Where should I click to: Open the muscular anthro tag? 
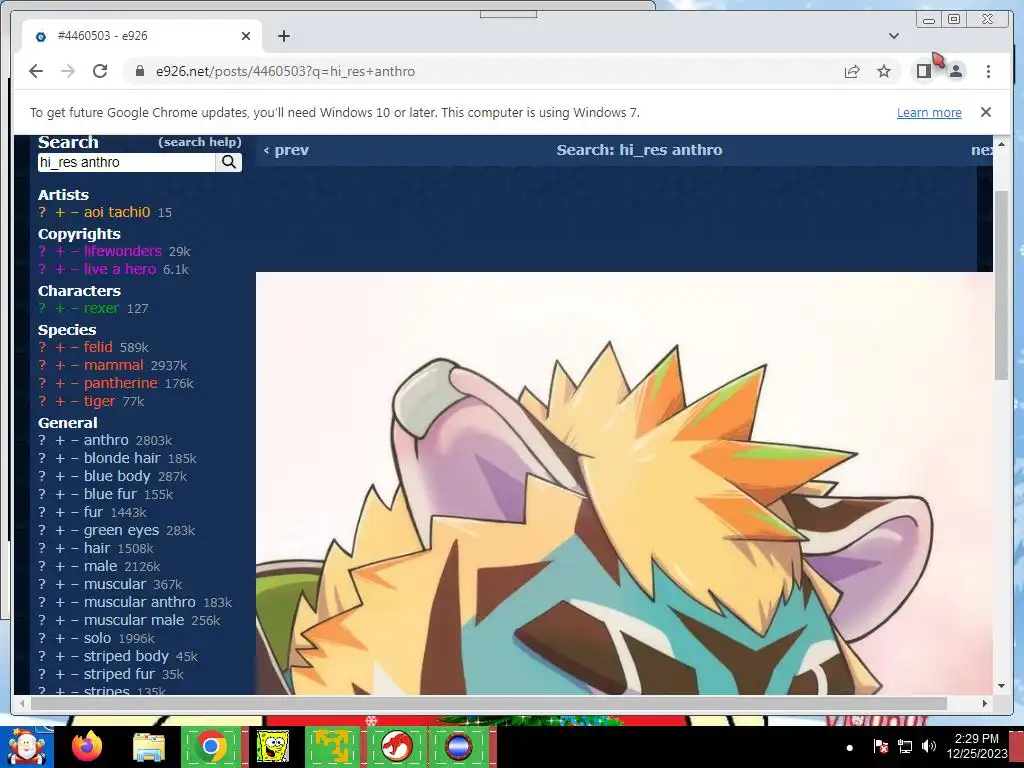139,602
